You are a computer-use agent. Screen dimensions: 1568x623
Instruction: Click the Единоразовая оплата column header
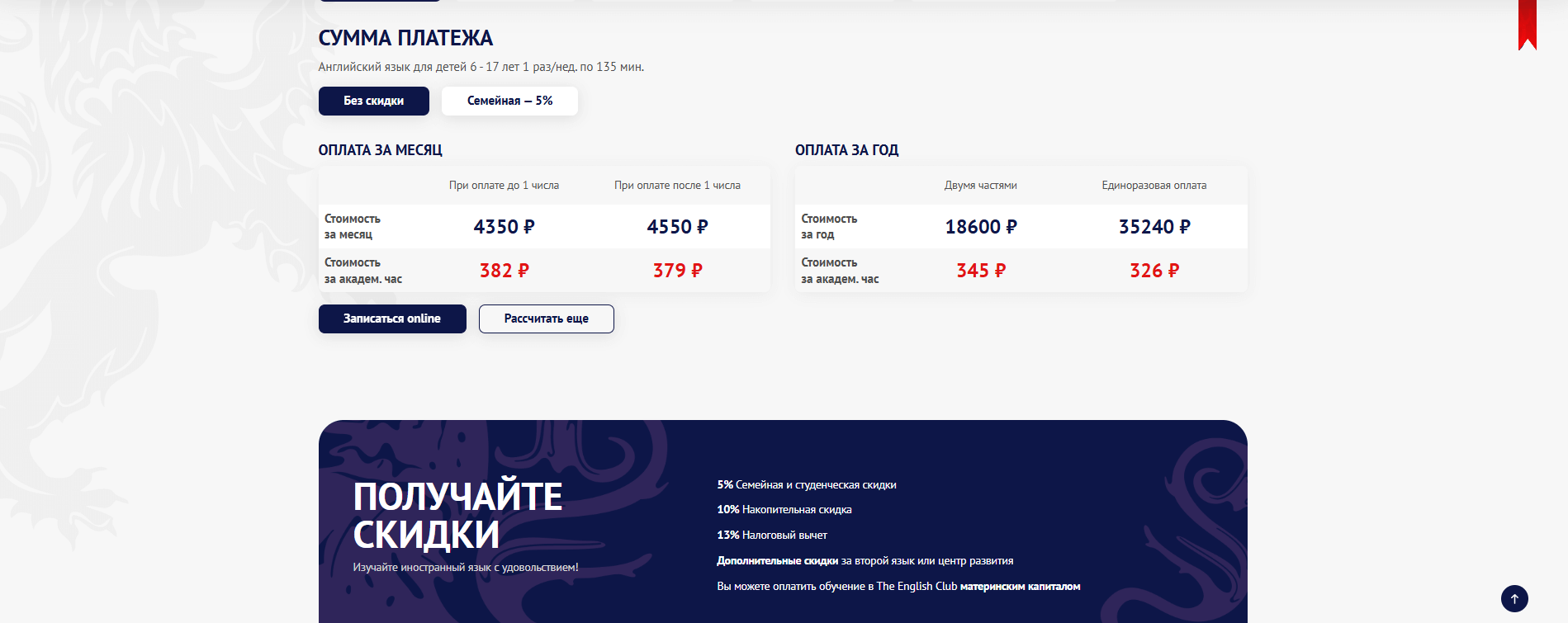(x=1153, y=186)
